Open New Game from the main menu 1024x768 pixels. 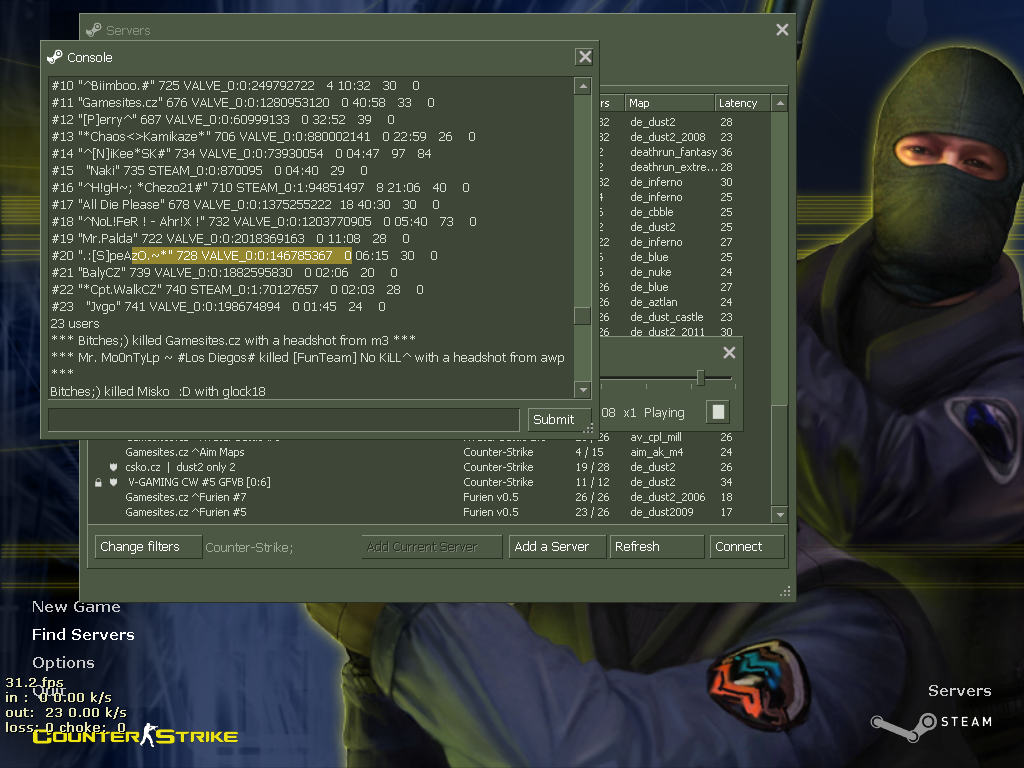76,607
